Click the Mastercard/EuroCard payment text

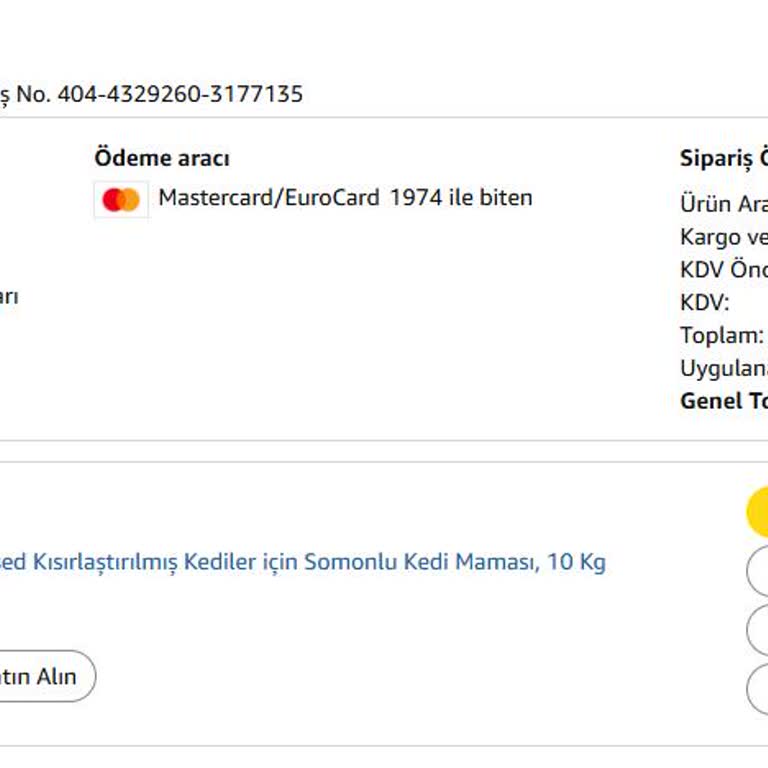(268, 198)
